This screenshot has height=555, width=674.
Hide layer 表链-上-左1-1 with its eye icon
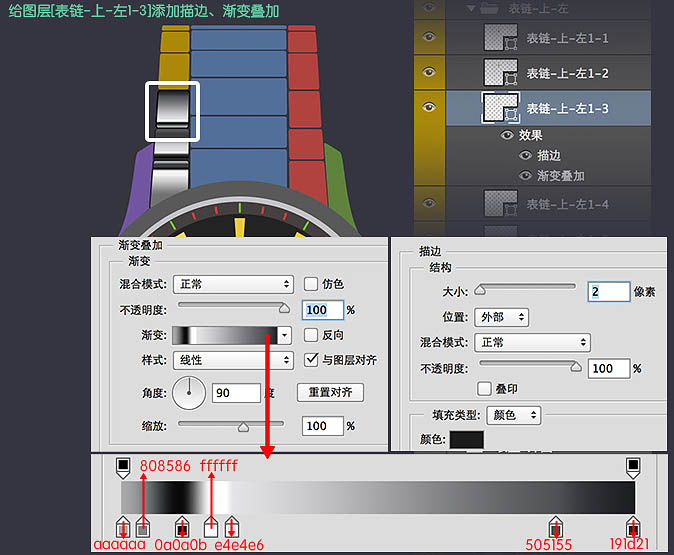pyautogui.click(x=429, y=37)
